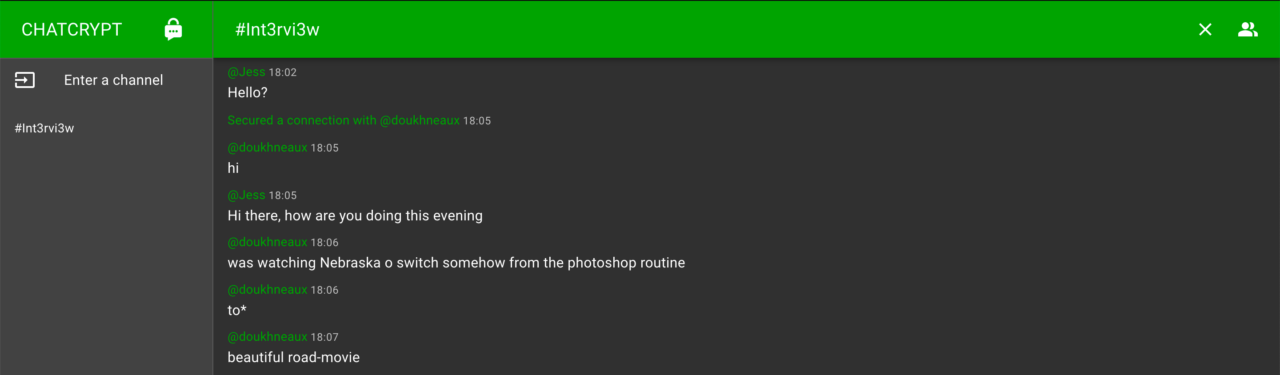
Task: Click the Hi there evening greeting message
Action: (x=355, y=215)
